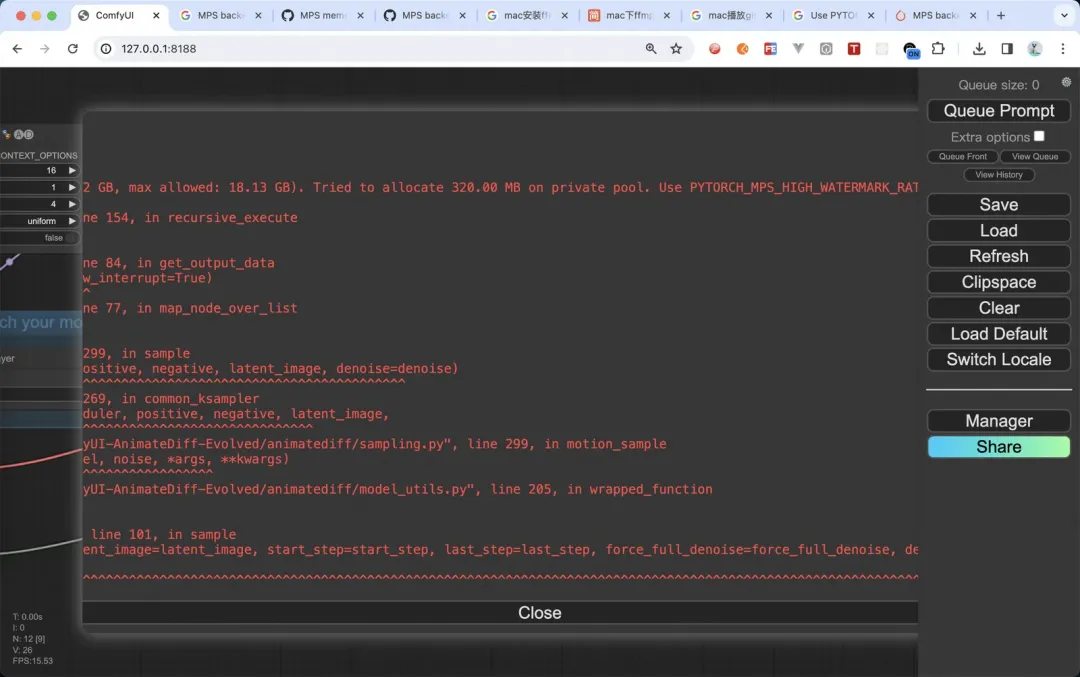The image size is (1080, 677).
Task: Open the Manager panel
Action: point(998,421)
